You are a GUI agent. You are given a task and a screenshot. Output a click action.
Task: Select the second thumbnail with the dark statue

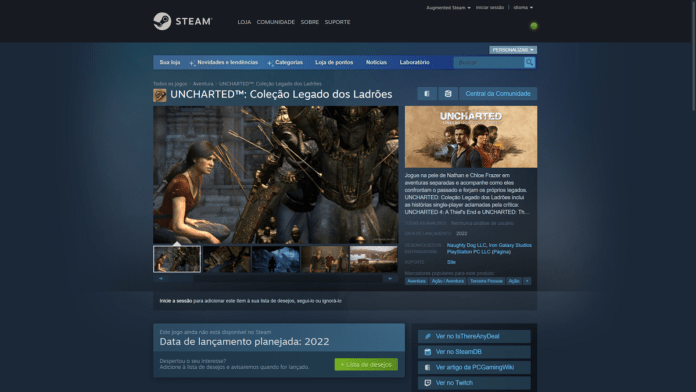point(226,259)
